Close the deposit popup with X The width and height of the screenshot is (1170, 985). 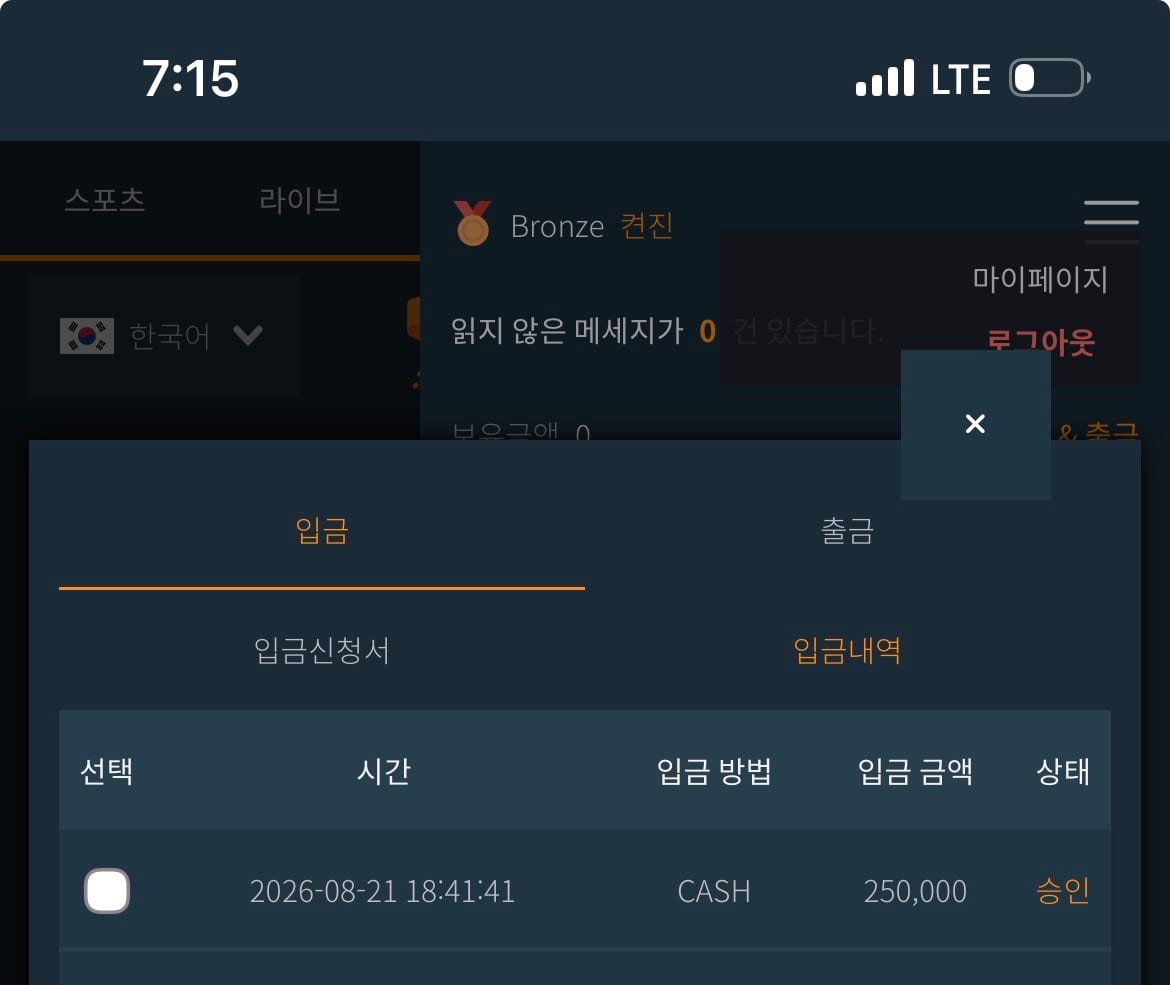[975, 424]
